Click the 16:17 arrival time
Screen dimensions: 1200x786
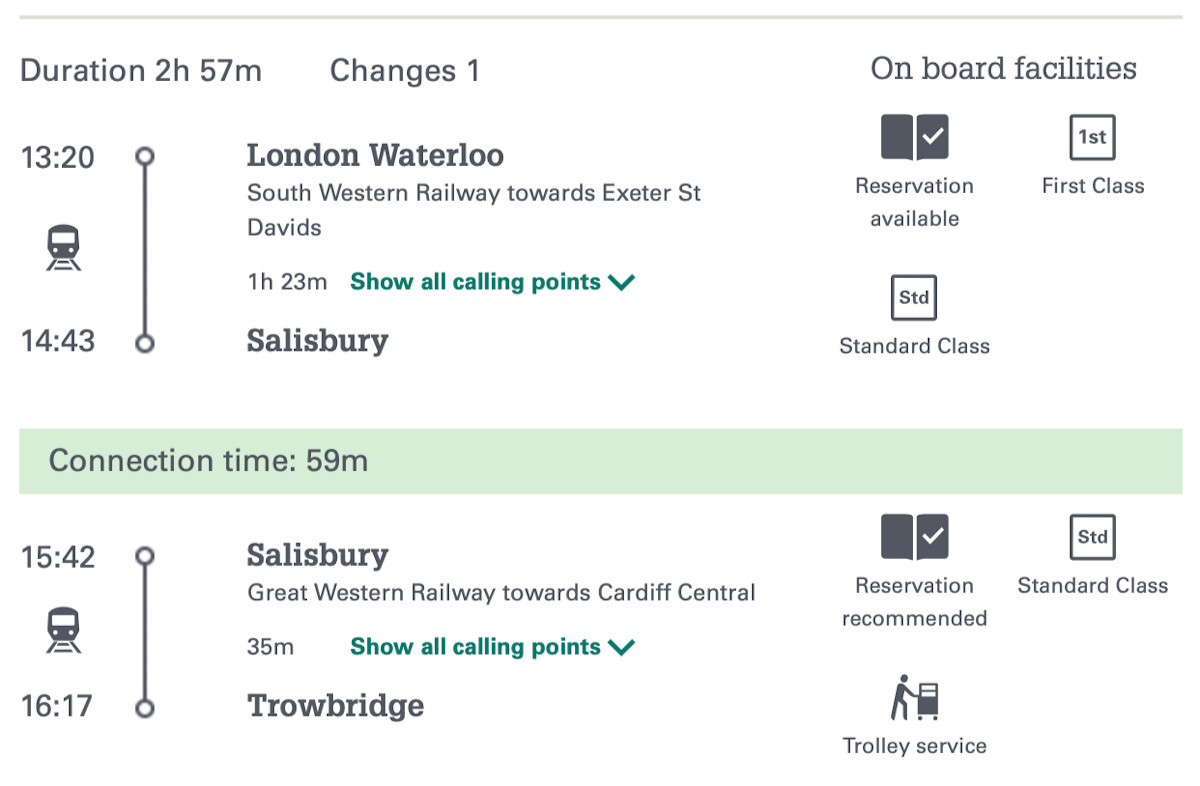[58, 706]
